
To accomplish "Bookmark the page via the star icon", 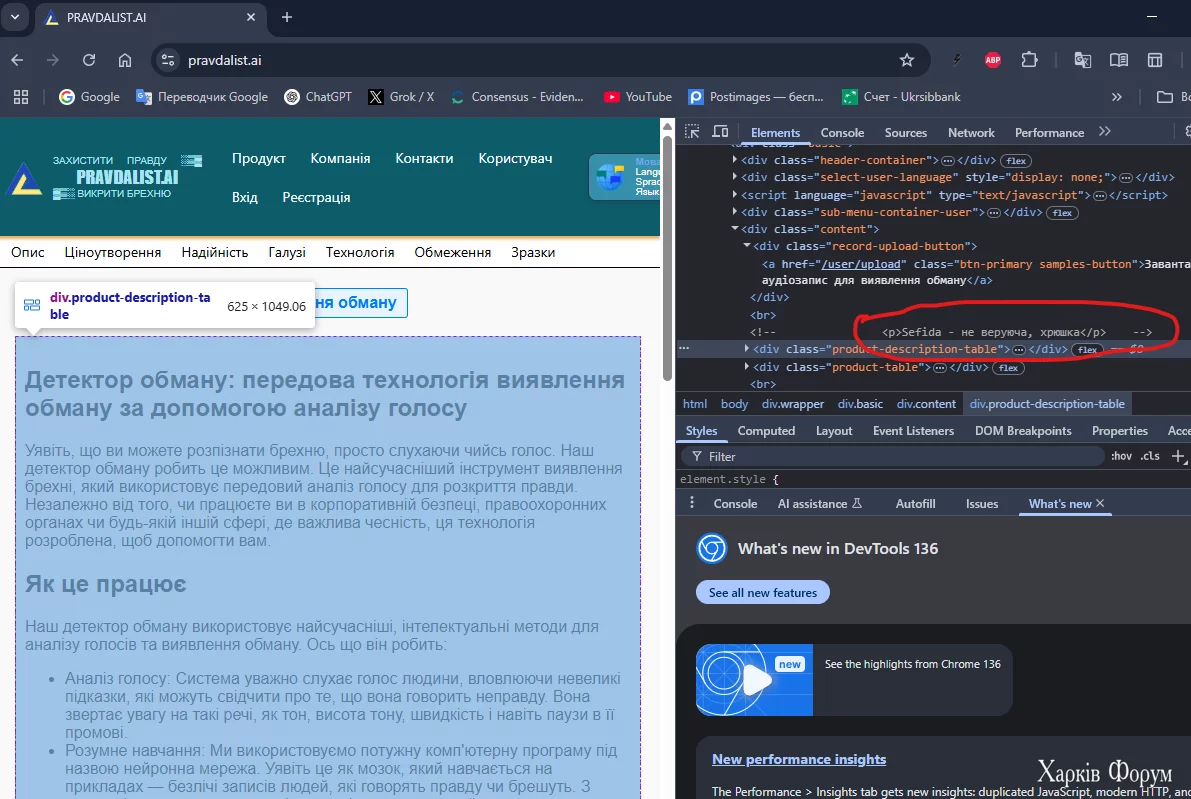I will click(907, 59).
